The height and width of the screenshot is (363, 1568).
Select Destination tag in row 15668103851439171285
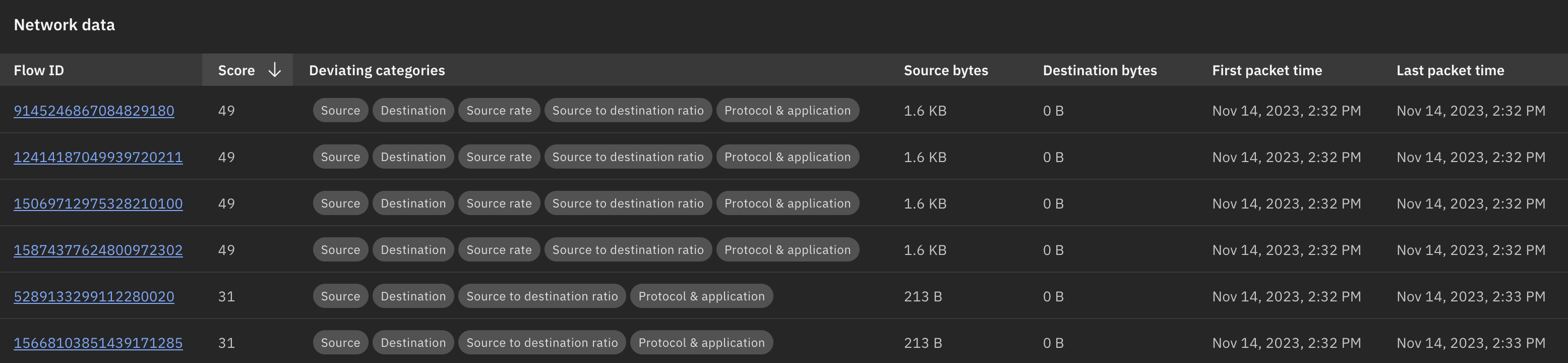tap(413, 342)
